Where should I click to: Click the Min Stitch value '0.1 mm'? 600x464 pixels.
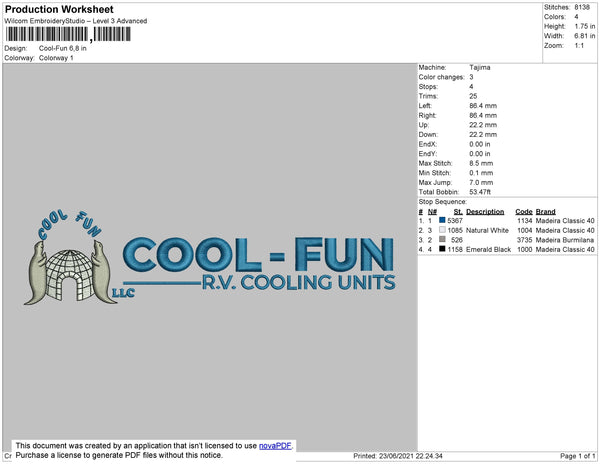(481, 173)
